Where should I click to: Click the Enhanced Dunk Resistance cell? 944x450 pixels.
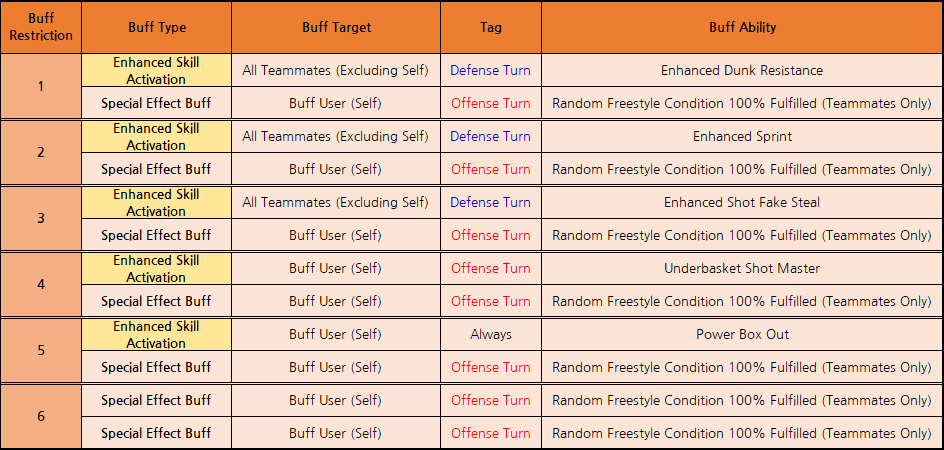point(742,71)
